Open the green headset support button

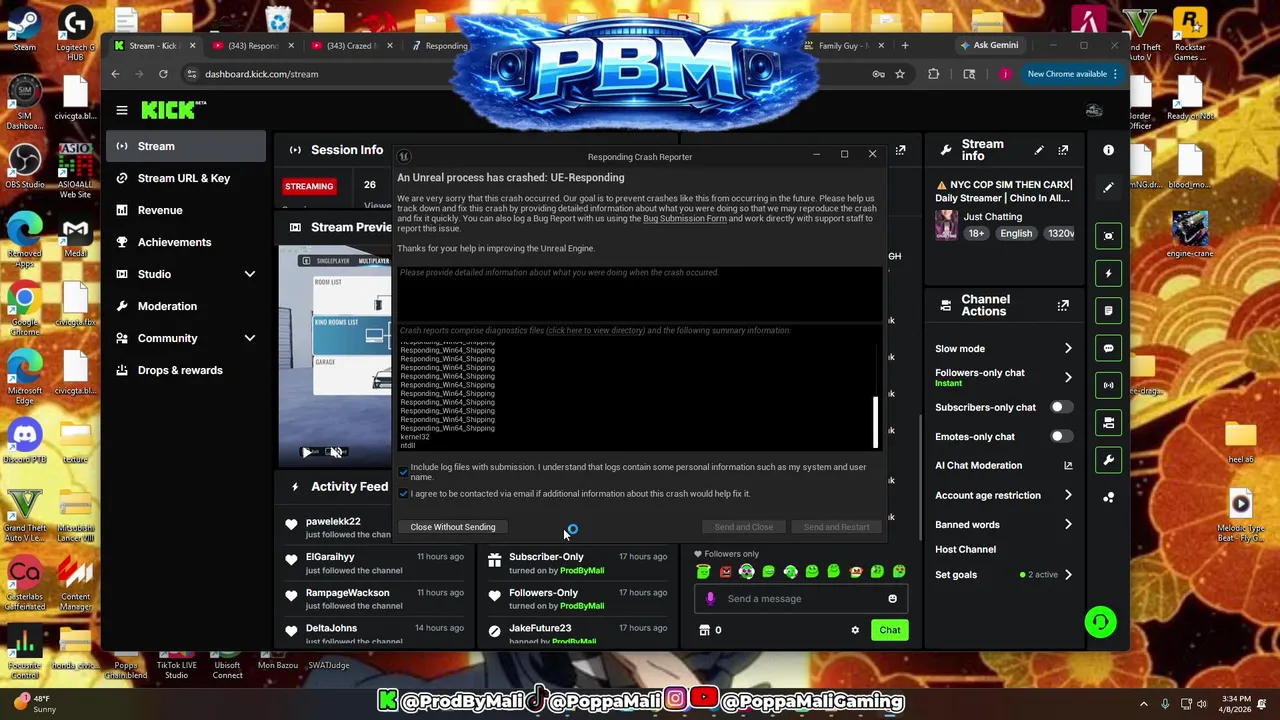1100,622
